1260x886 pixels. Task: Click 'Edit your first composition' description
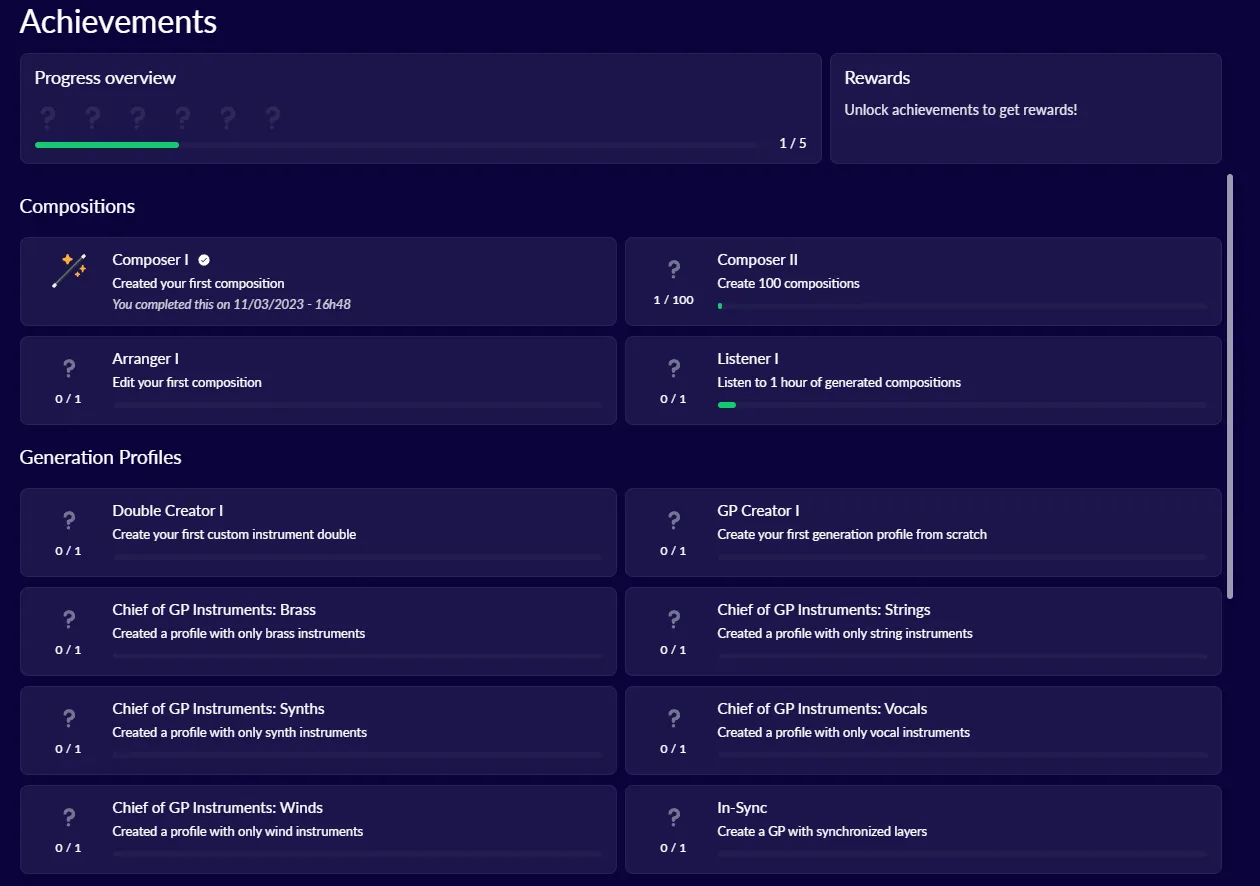tap(187, 382)
